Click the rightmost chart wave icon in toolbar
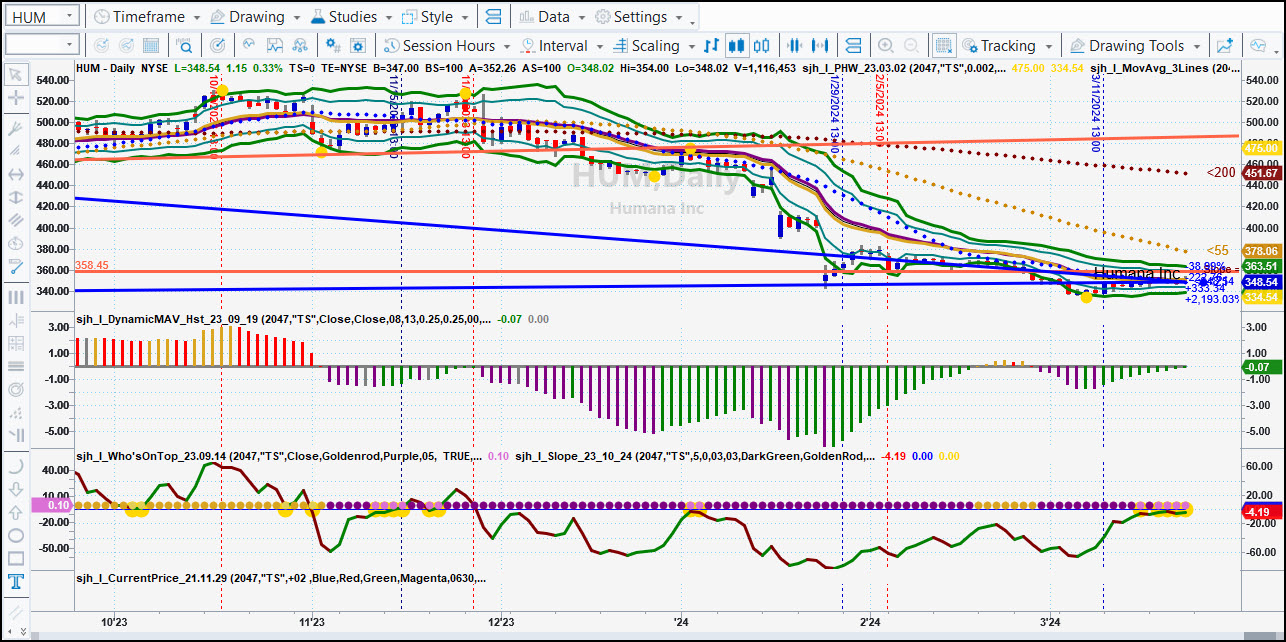Viewport: 1286px width, 642px height. click(x=1257, y=46)
